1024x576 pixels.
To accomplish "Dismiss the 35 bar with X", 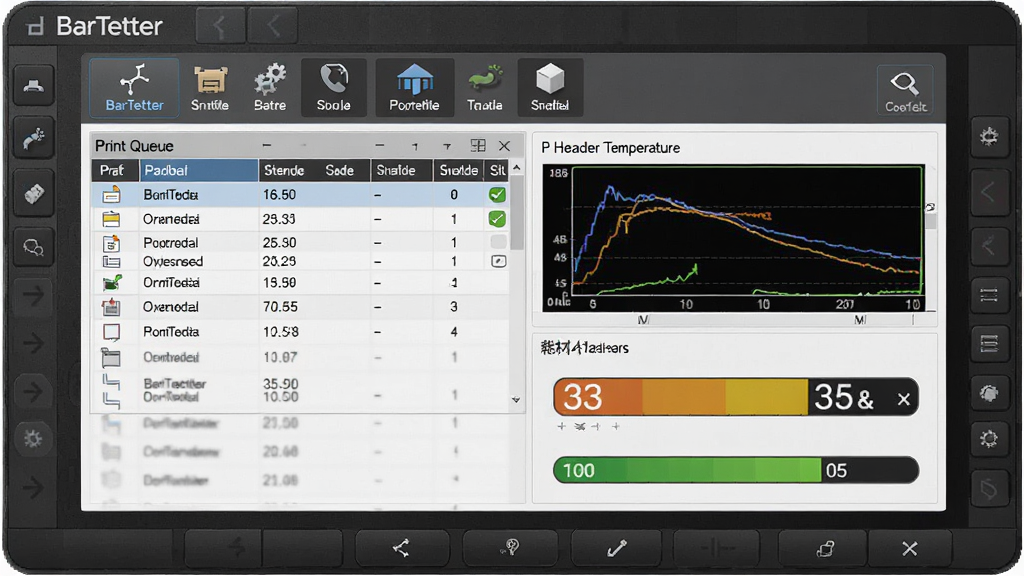I will click(904, 399).
